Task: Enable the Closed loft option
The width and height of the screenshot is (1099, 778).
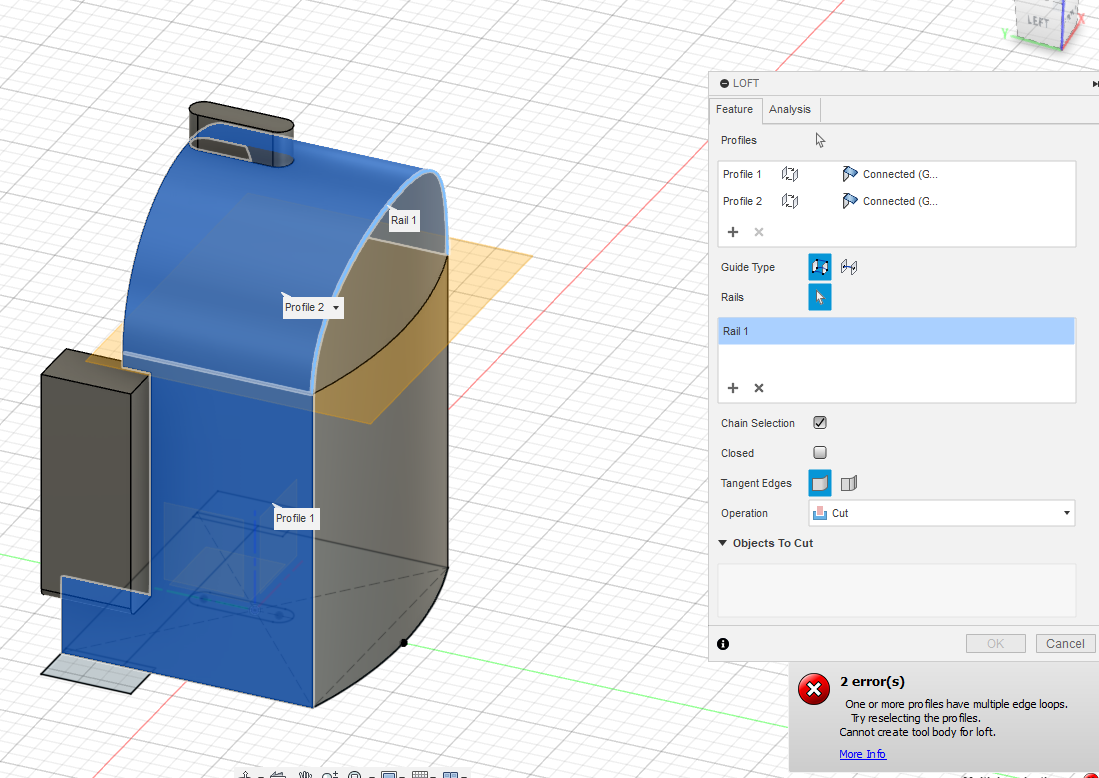Action: 820,452
